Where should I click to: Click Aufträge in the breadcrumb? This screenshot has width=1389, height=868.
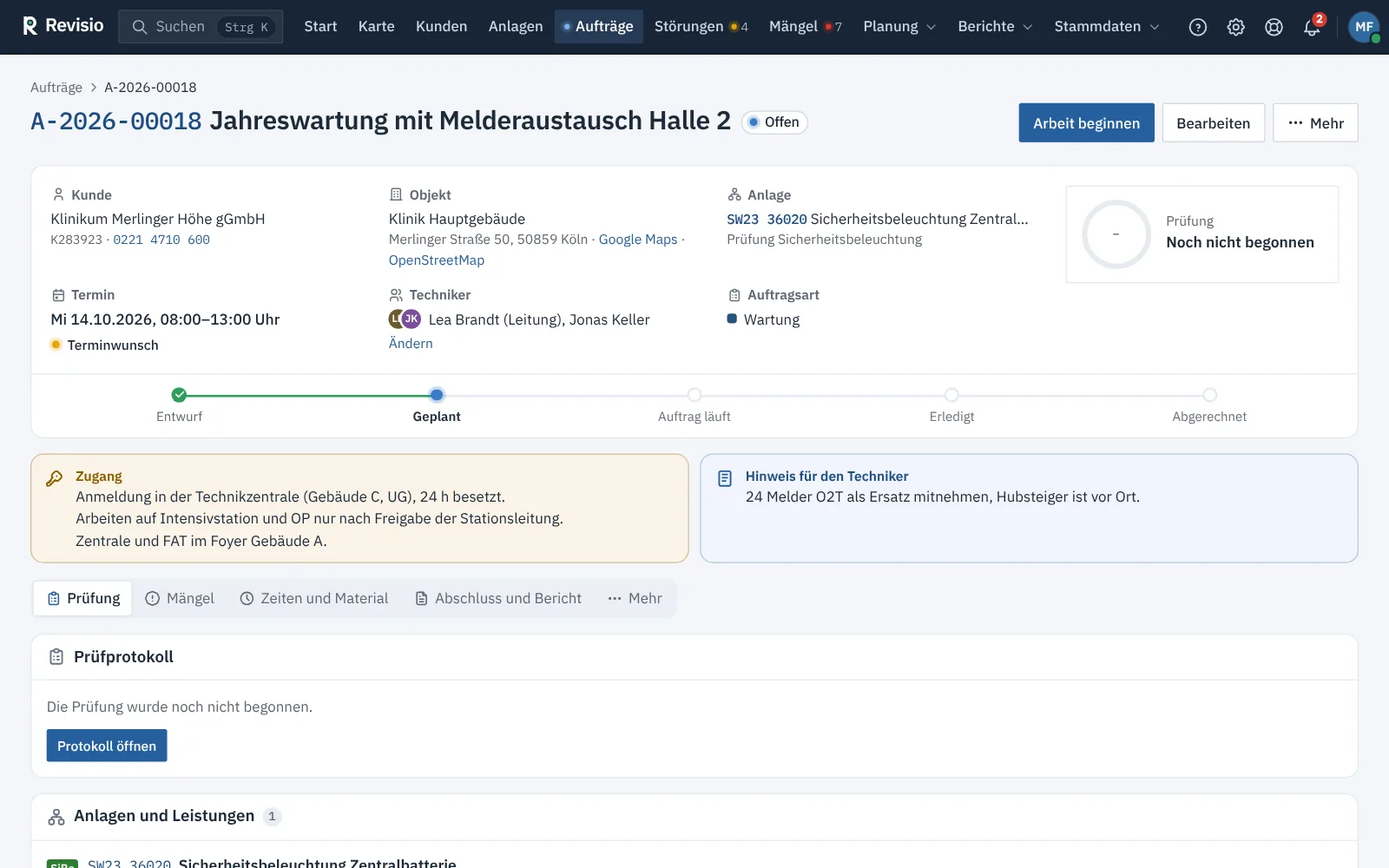coord(56,88)
